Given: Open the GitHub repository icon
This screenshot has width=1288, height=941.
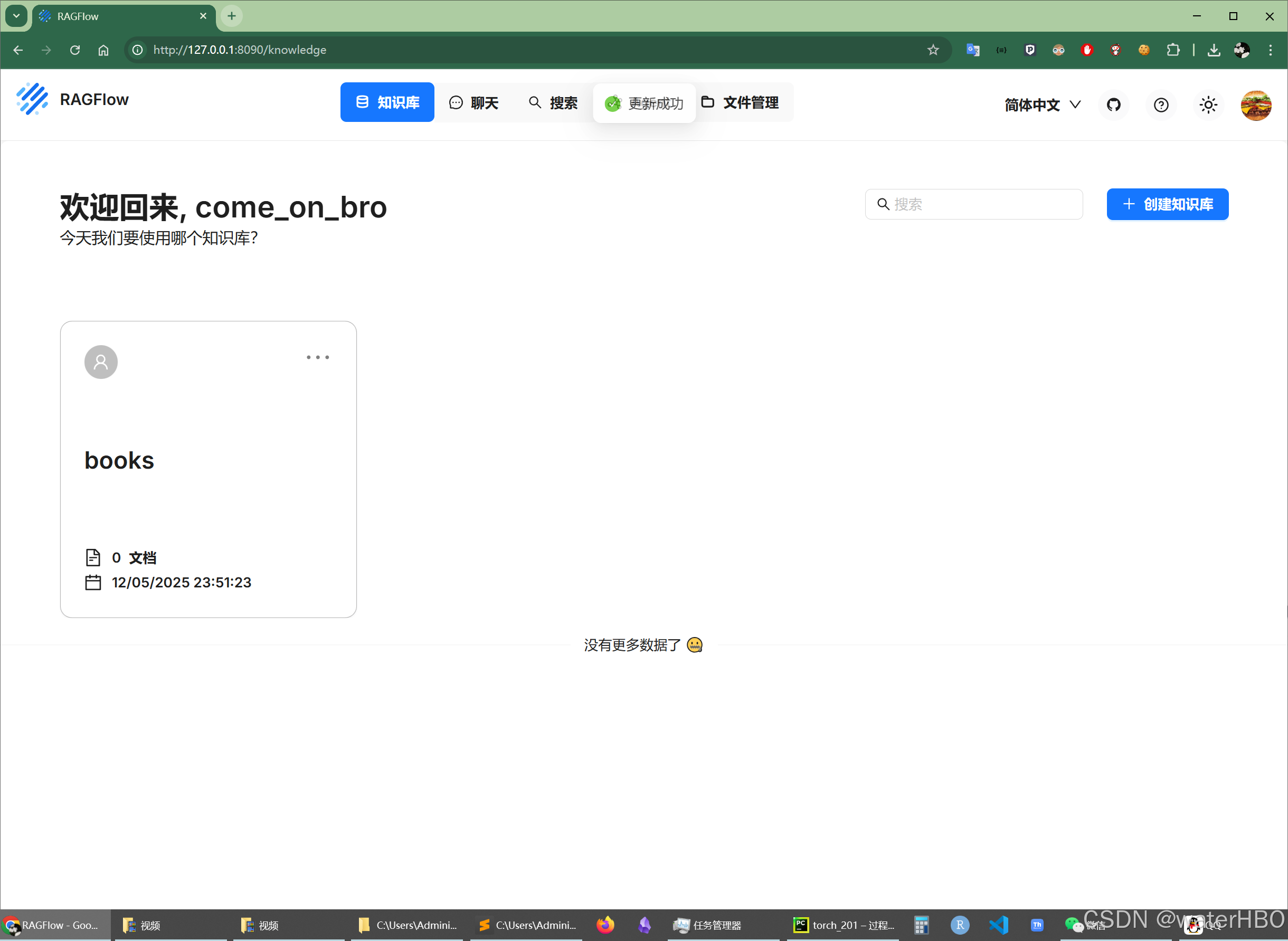Looking at the screenshot, I should pyautogui.click(x=1113, y=105).
